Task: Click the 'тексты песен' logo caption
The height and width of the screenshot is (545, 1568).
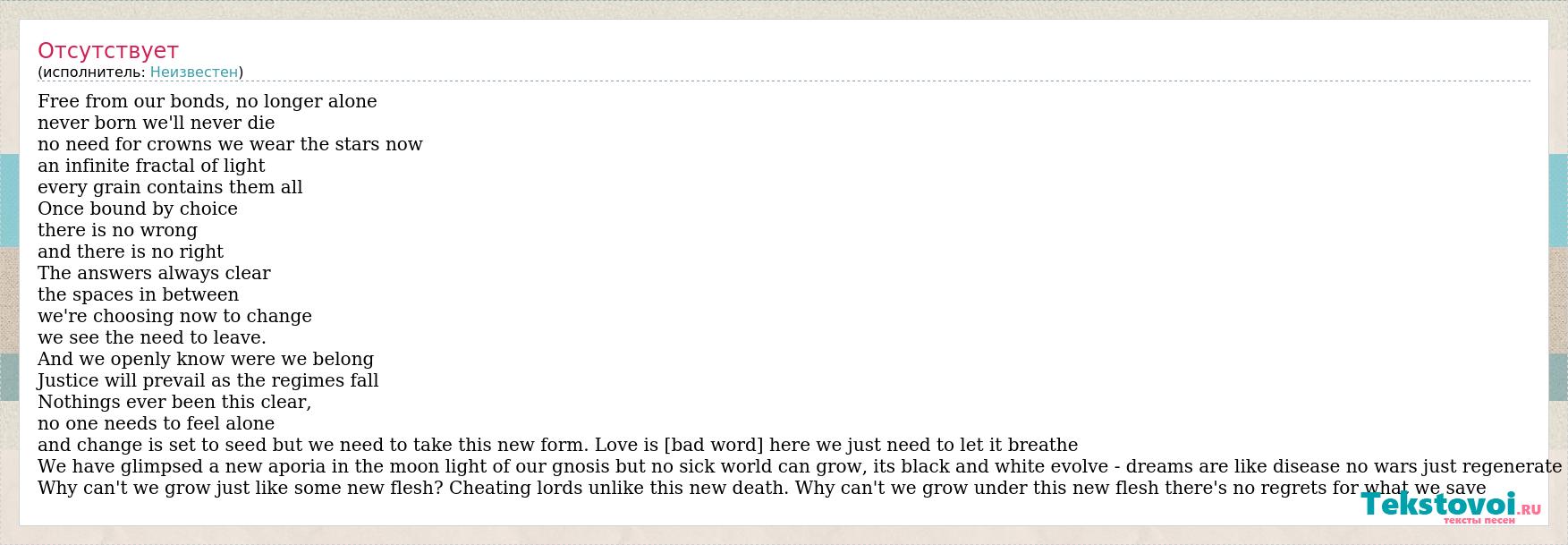Action: tap(1479, 521)
